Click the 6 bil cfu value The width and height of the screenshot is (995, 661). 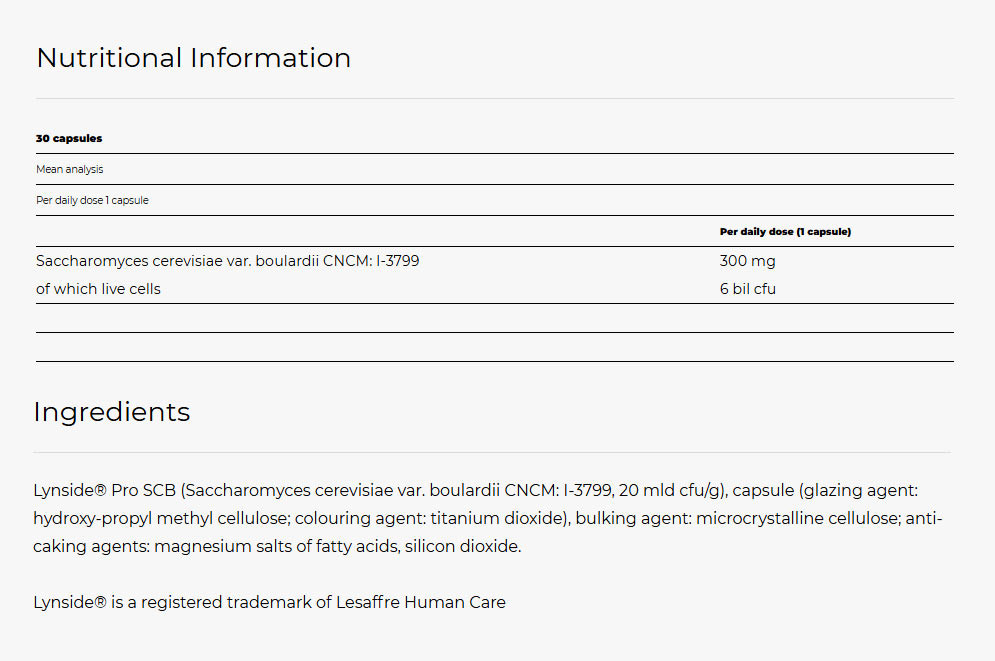pos(748,289)
